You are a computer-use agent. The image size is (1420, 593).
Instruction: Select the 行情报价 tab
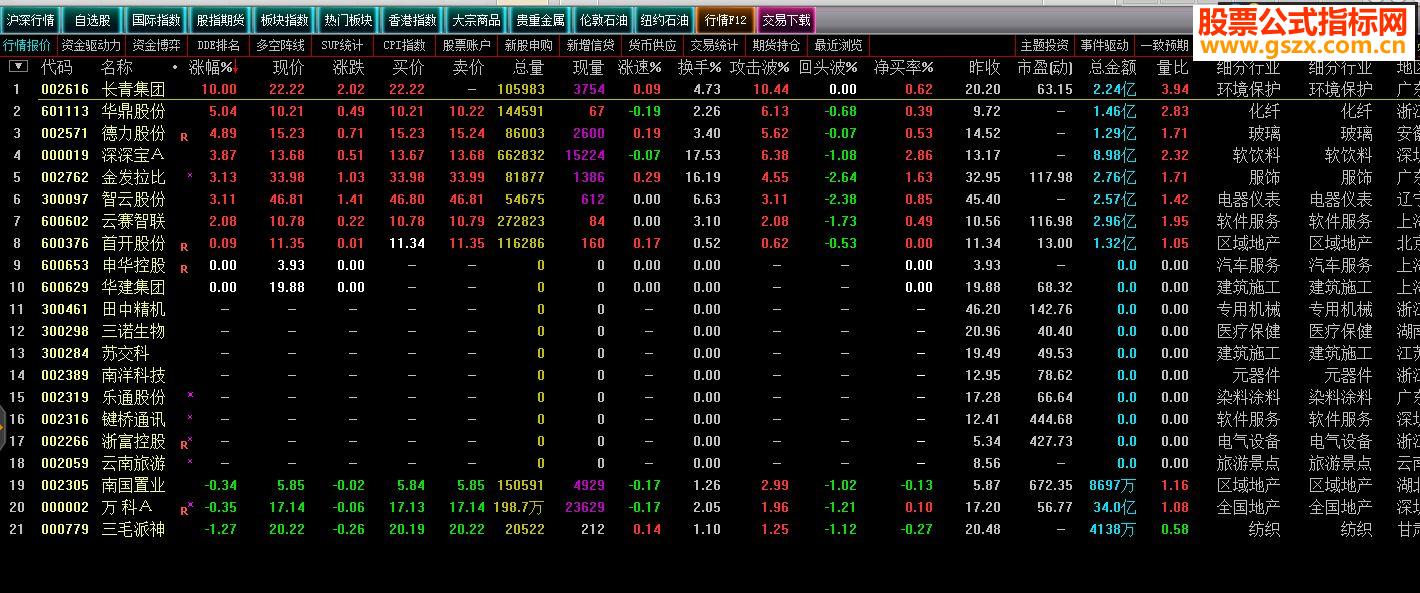(x=28, y=45)
